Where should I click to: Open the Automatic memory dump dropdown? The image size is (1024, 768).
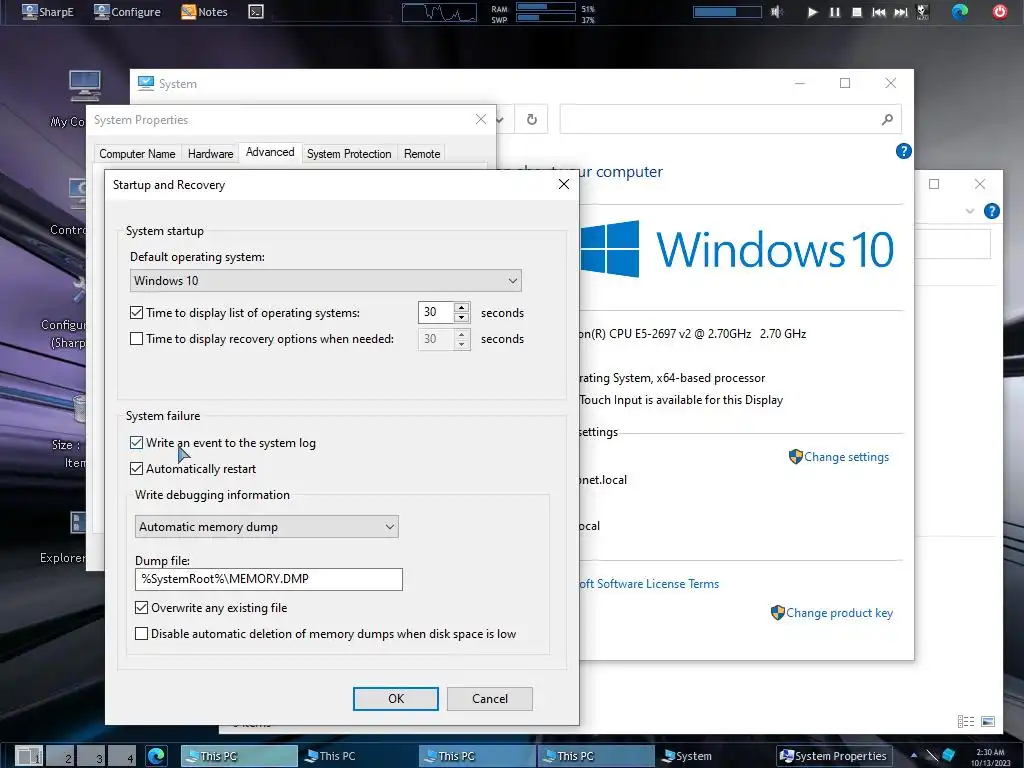266,526
